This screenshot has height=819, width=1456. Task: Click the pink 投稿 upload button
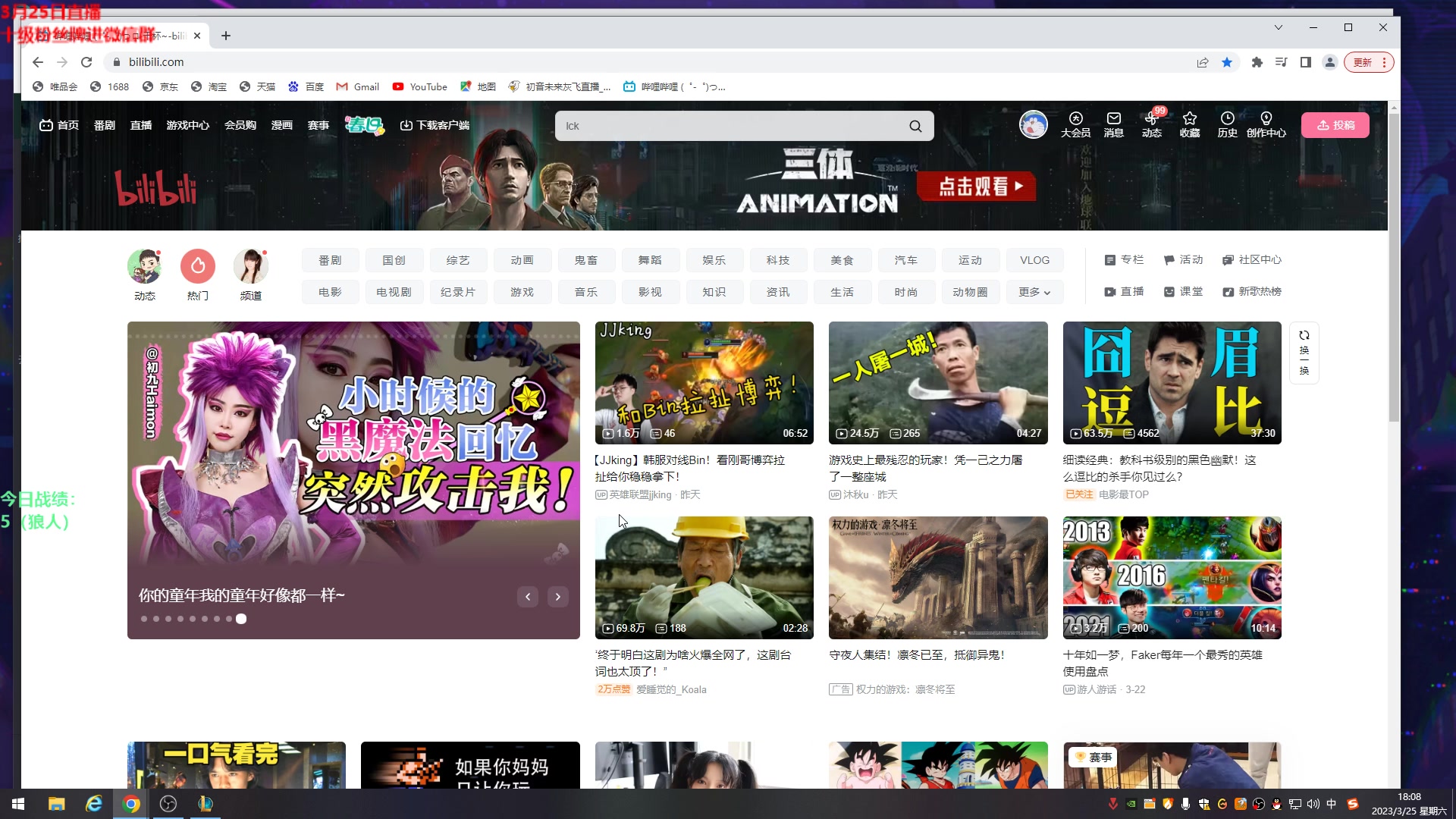1335,125
